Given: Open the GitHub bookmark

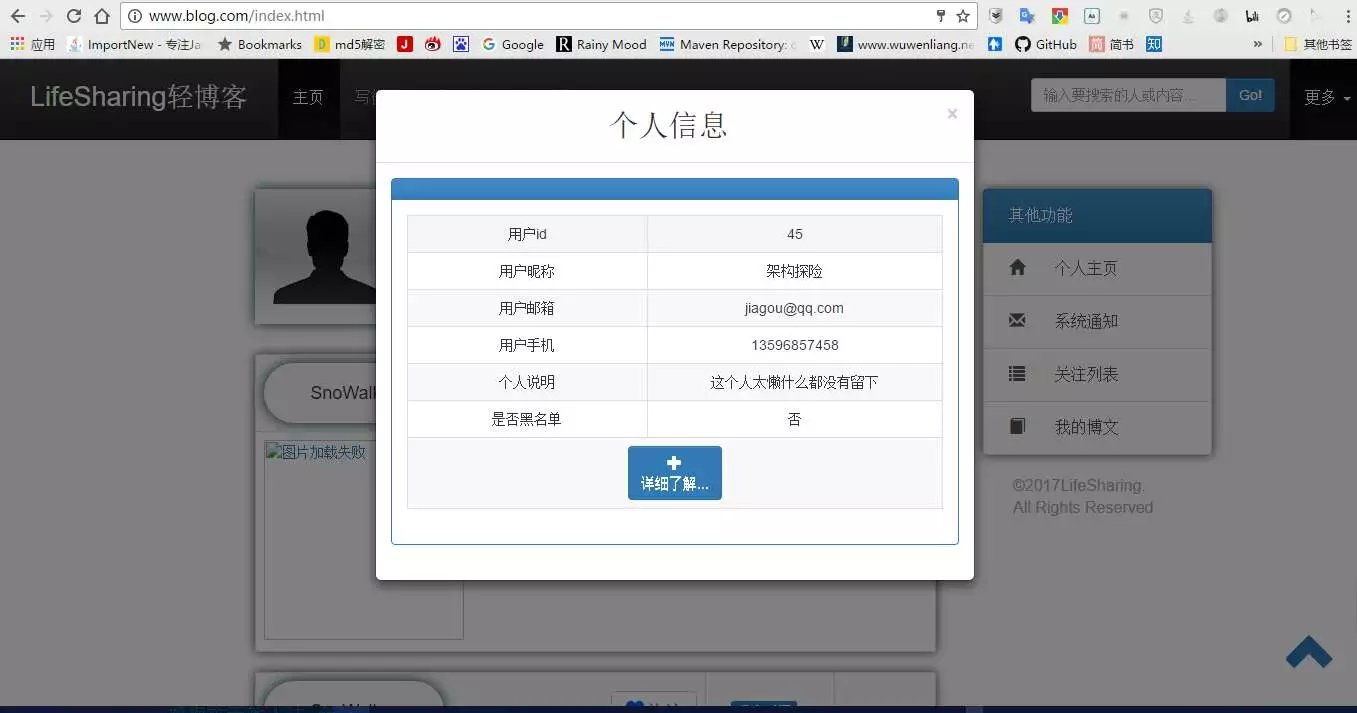Looking at the screenshot, I should (1046, 44).
